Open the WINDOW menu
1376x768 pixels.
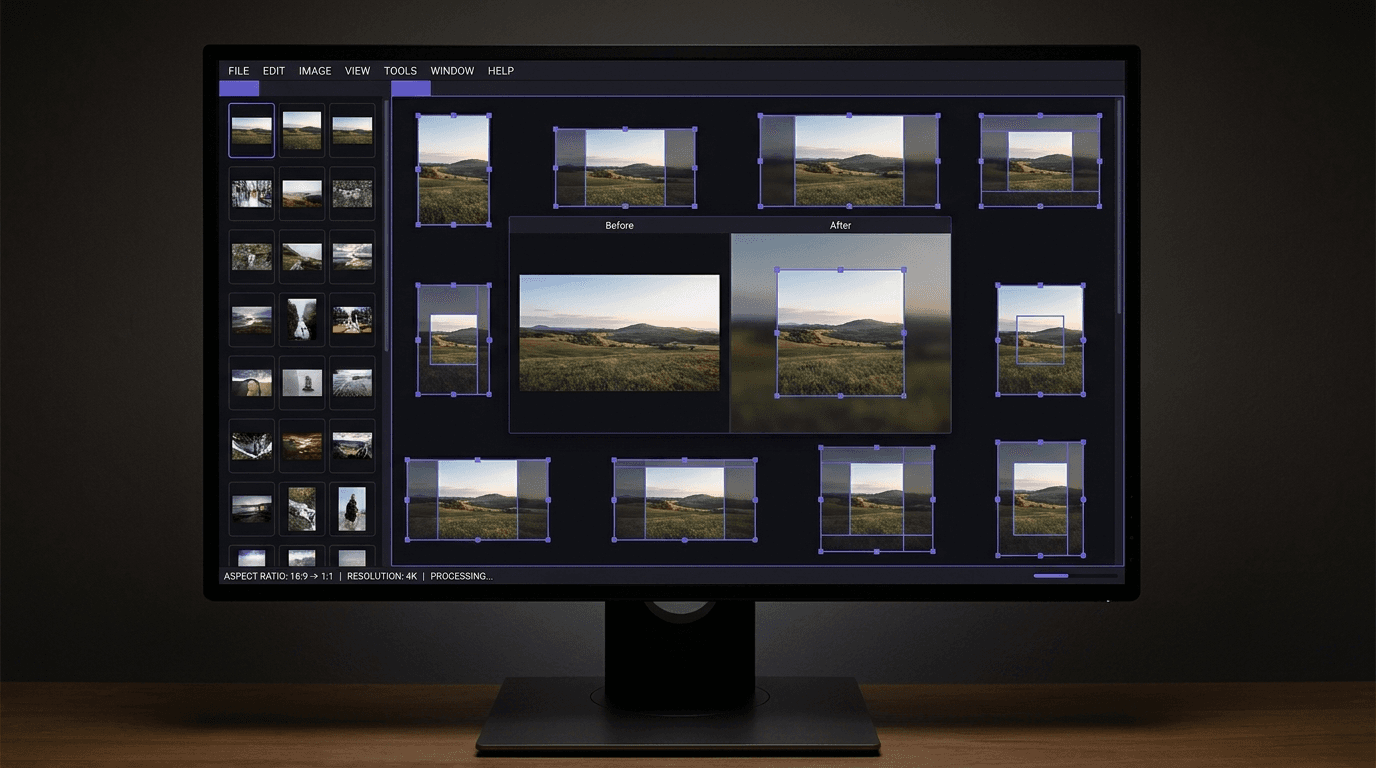click(x=452, y=71)
